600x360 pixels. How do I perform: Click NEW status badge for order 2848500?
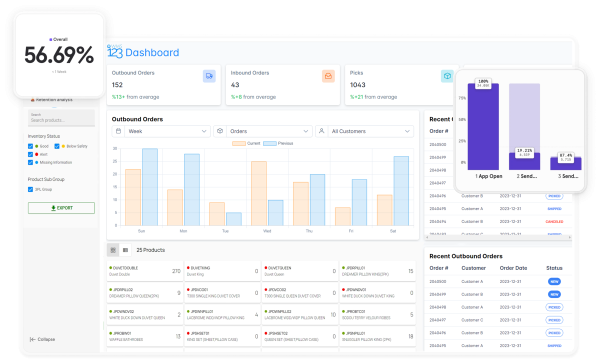[x=554, y=282]
